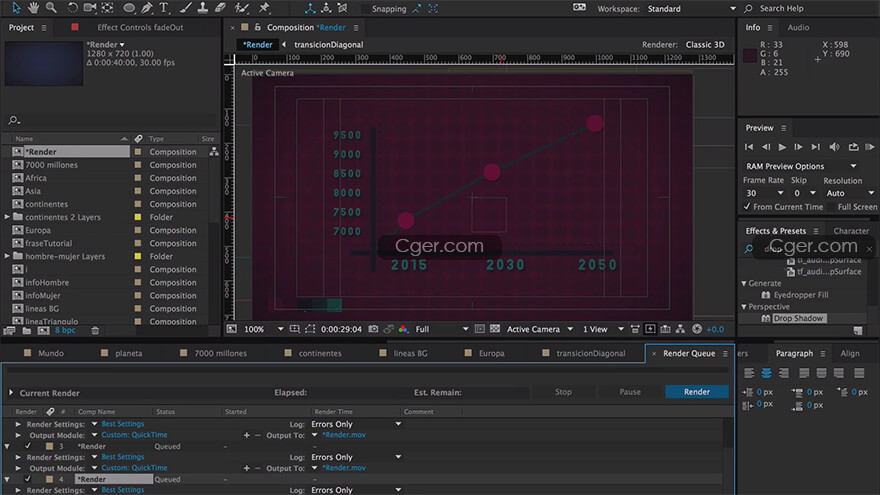The width and height of the screenshot is (880, 495).
Task: Click 8 bpc color depth button
Action: tap(65, 331)
